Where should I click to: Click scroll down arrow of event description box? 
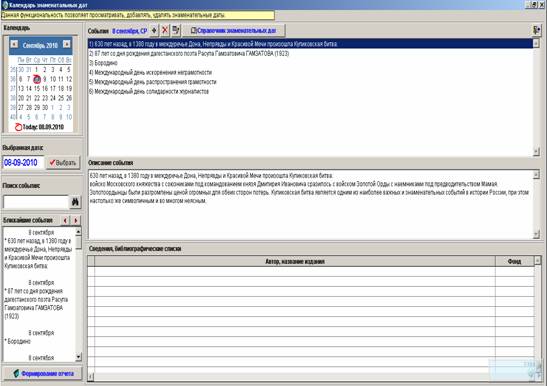536,235
